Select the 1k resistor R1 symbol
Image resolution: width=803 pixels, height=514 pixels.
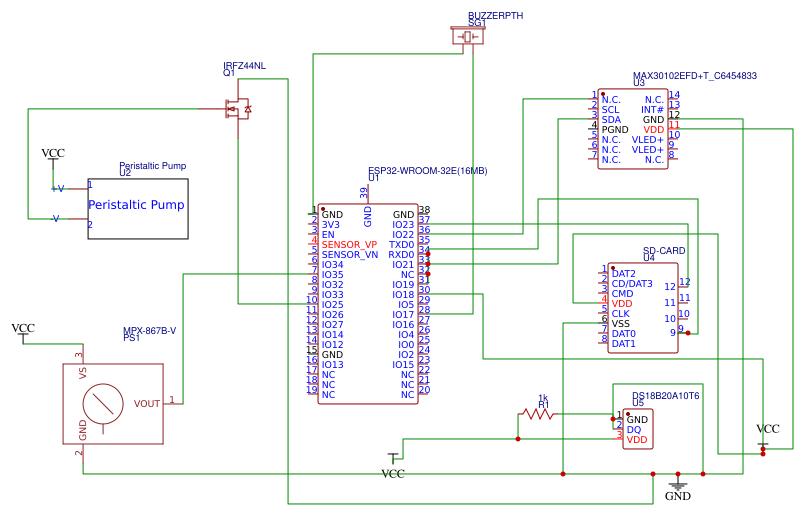(537, 414)
